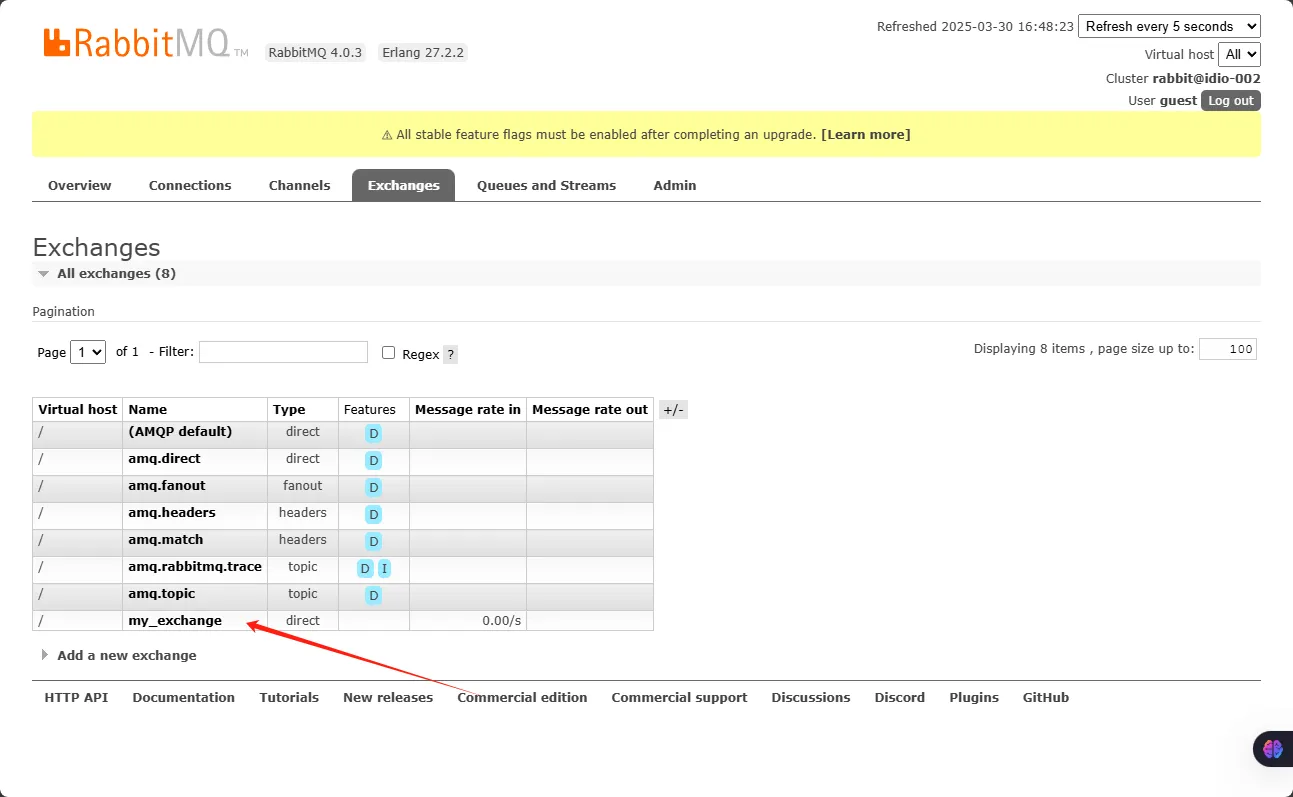Sort by Message rate out header
The height and width of the screenshot is (797, 1293).
tap(590, 409)
